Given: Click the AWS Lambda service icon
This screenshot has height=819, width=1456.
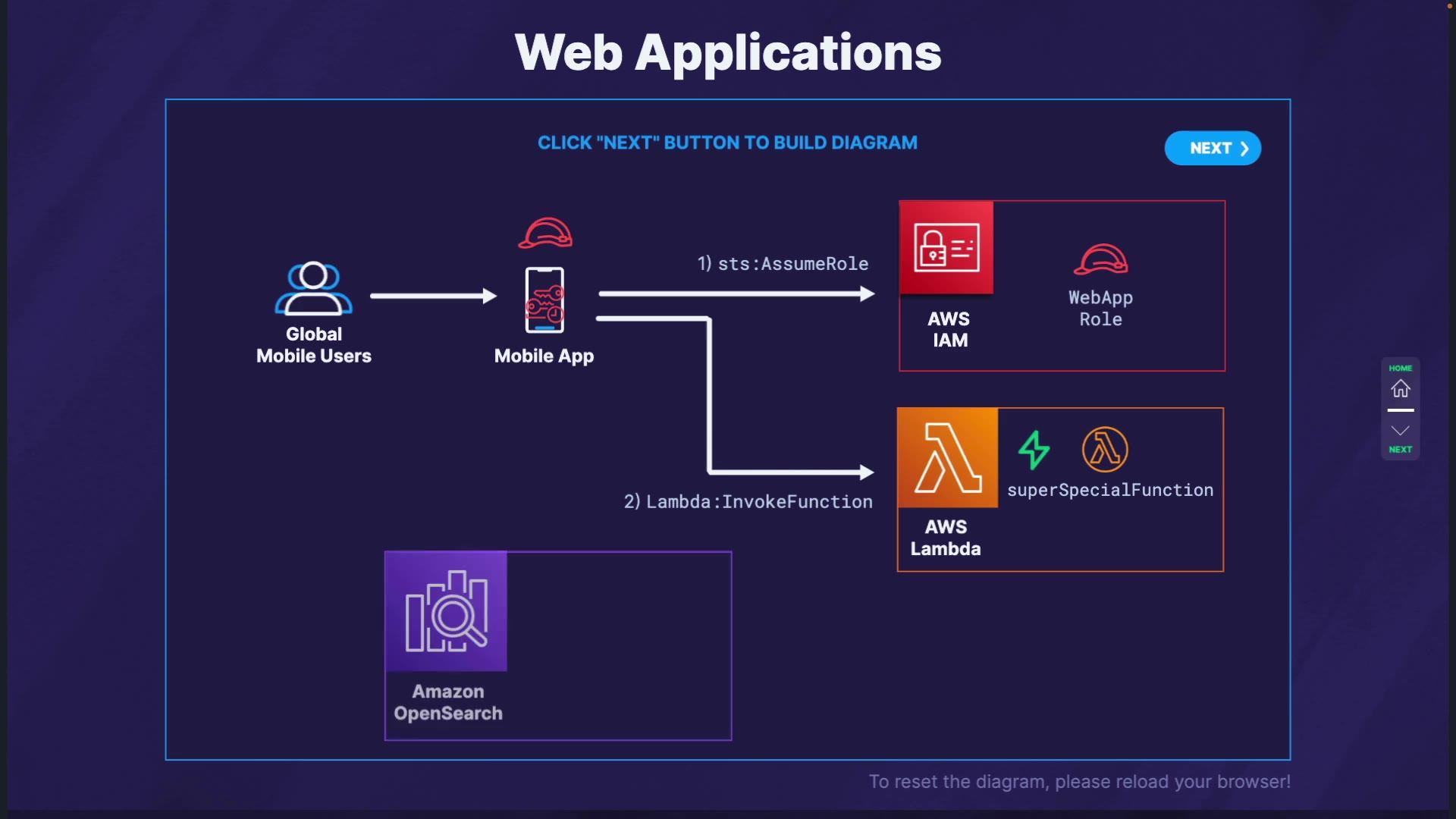Looking at the screenshot, I should click(948, 458).
